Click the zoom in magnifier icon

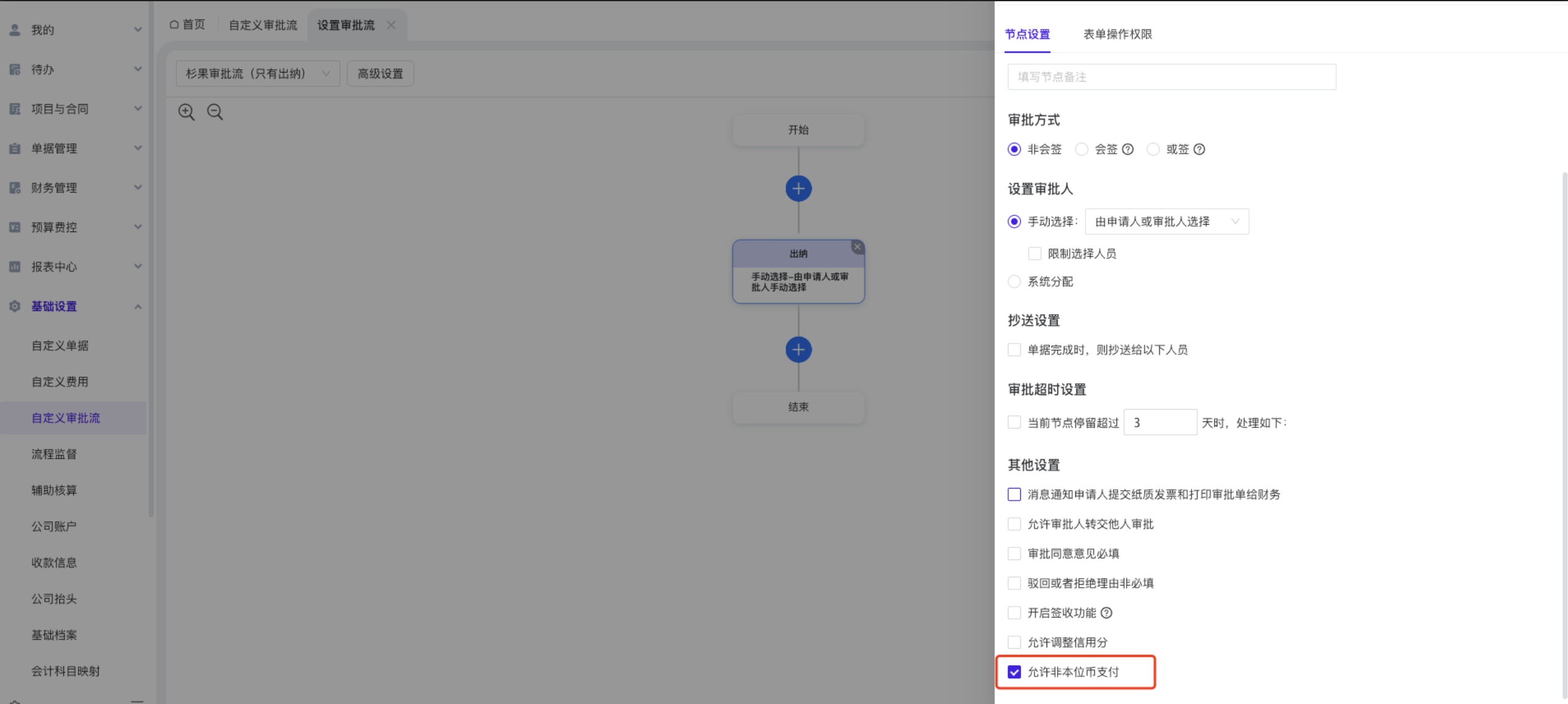coord(186,111)
